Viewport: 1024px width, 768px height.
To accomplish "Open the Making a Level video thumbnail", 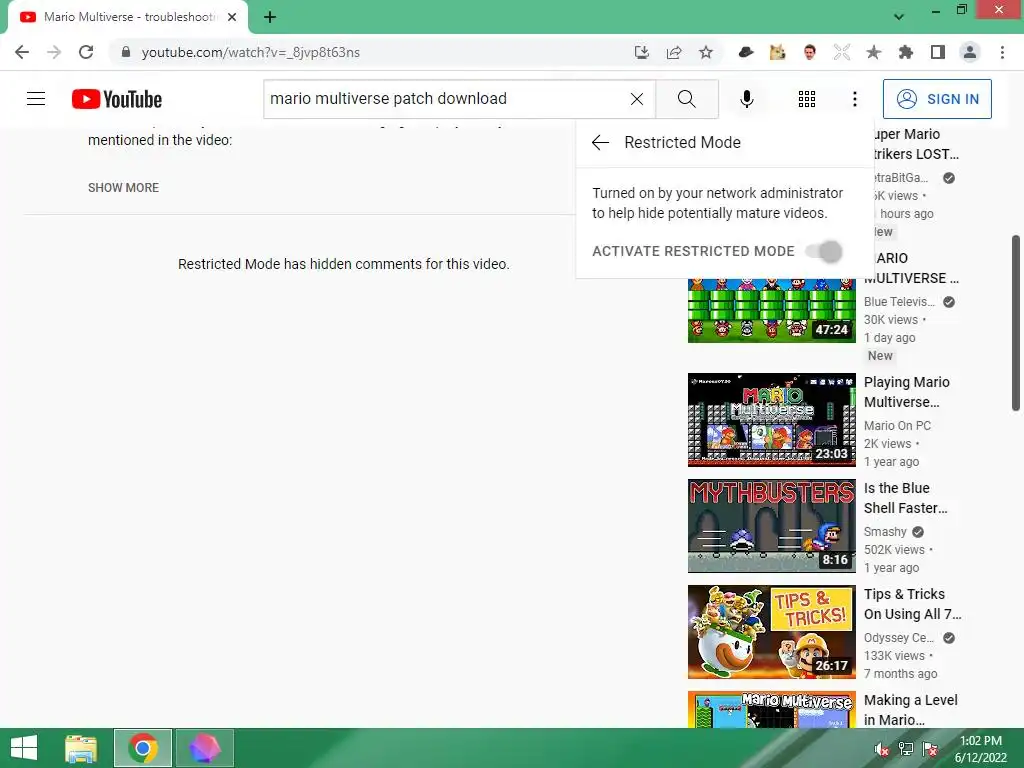I will (x=771, y=709).
